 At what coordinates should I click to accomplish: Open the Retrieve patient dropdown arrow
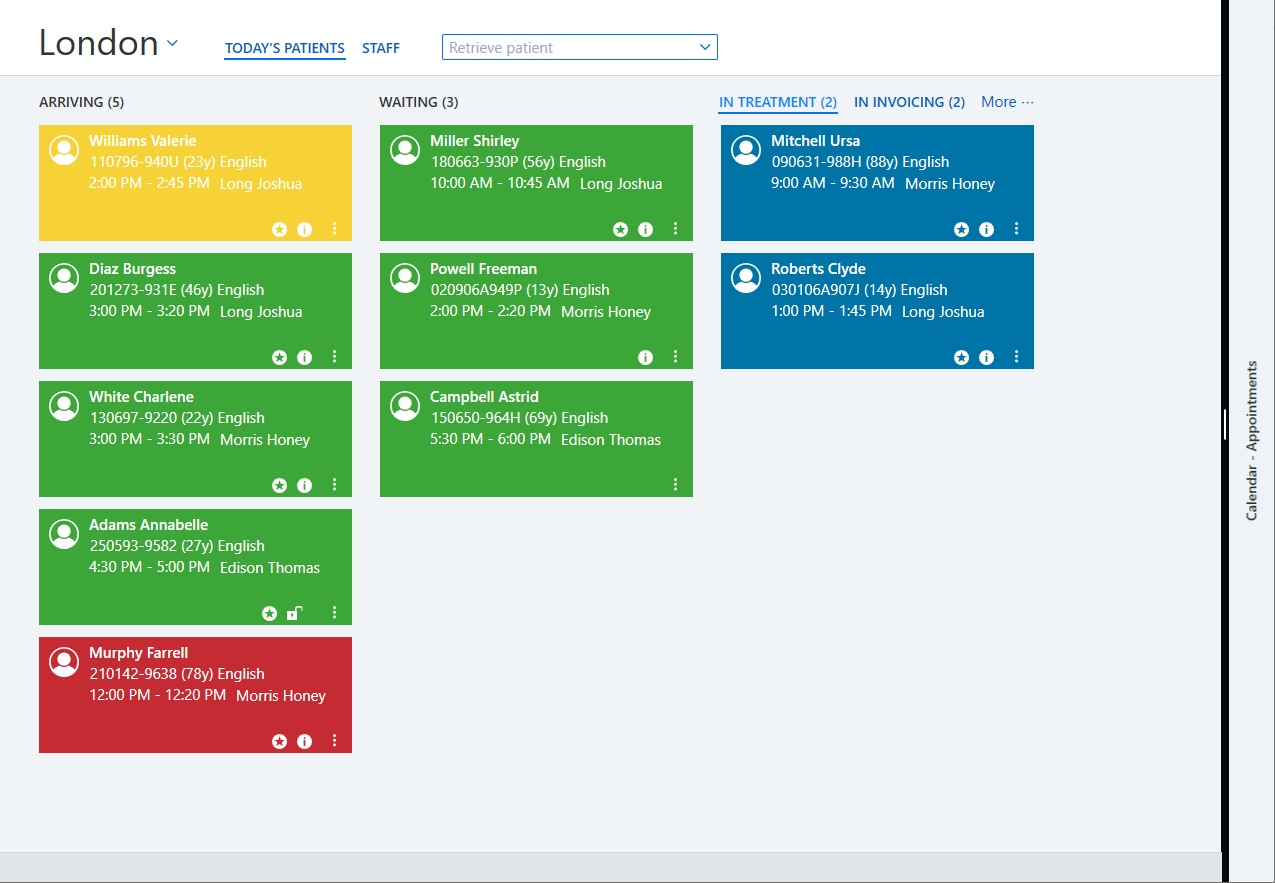click(x=705, y=47)
